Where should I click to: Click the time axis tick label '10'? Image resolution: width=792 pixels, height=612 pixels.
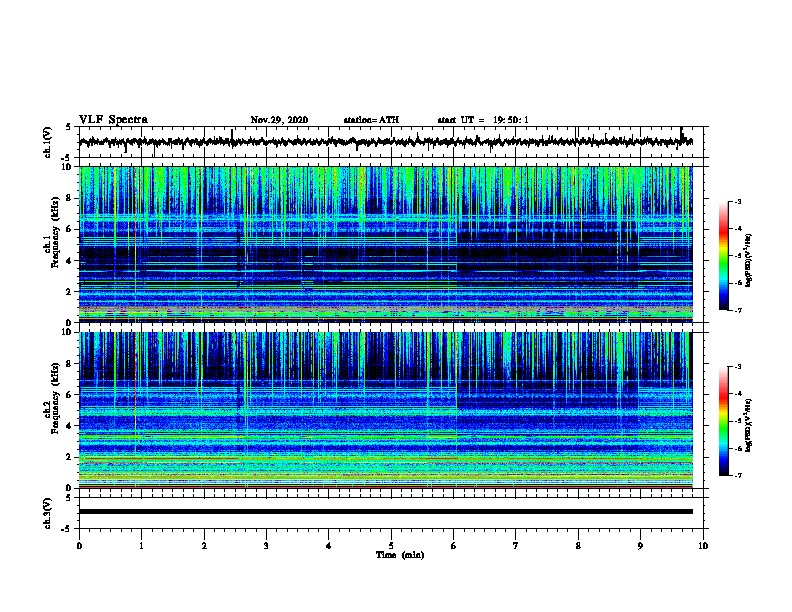703,546
